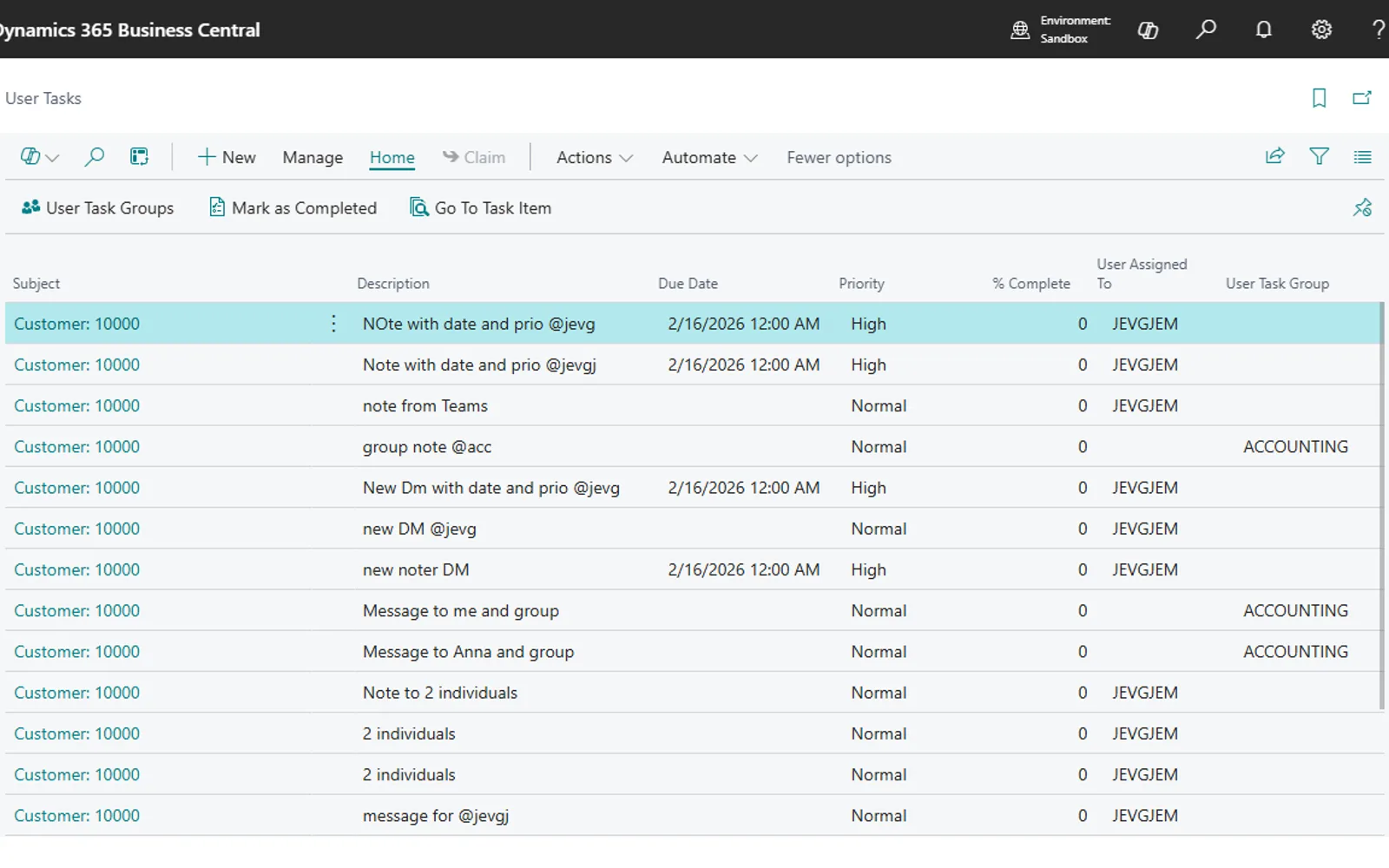Viewport: 1389px width, 868px height.
Task: Click JEVGJEM in the 'new DM @jevg' row
Action: coord(1145,529)
